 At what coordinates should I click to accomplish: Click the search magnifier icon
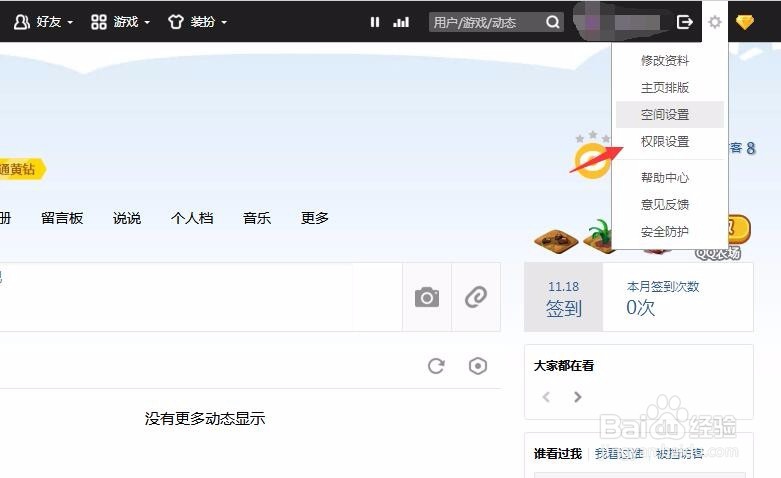click(552, 22)
